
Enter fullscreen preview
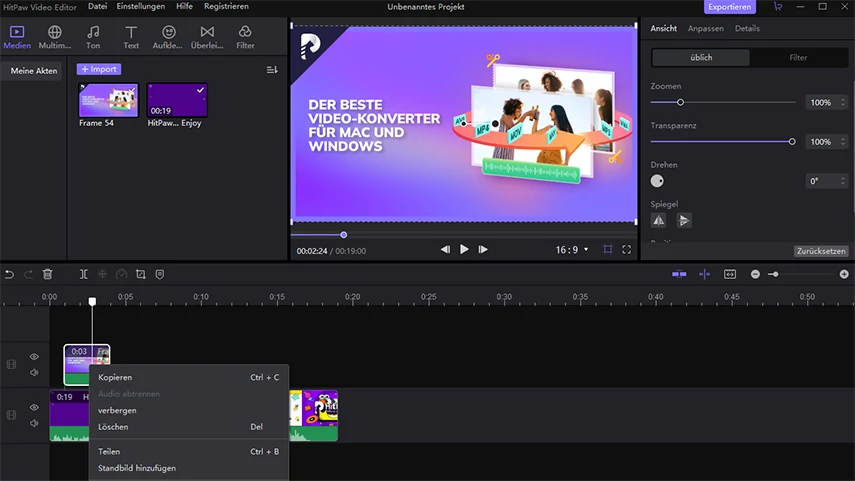click(x=627, y=250)
